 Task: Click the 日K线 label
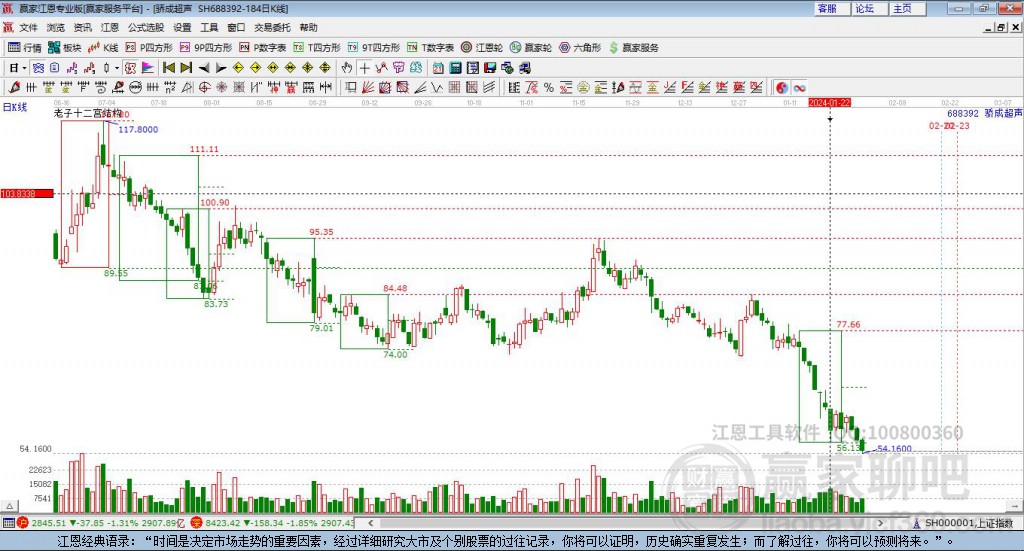(x=14, y=107)
